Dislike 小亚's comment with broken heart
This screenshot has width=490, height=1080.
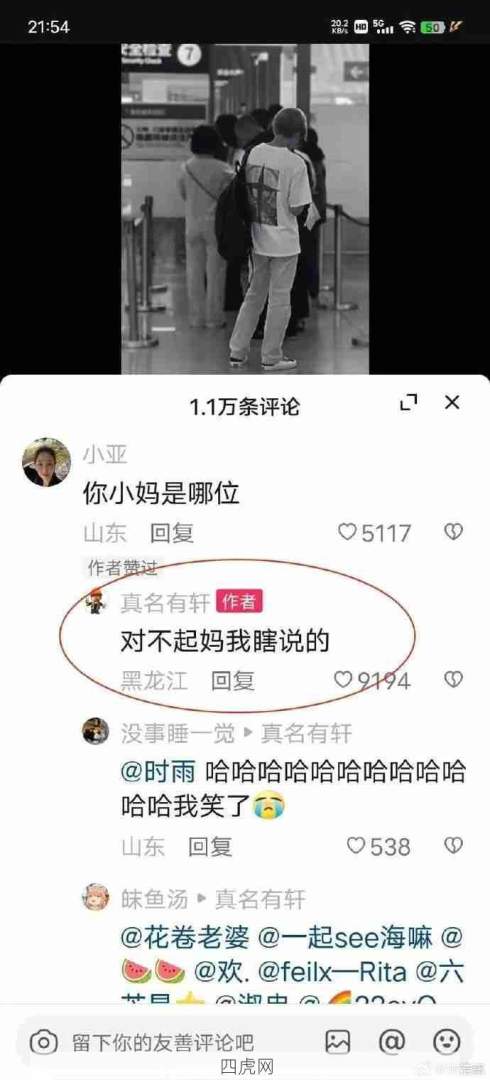[x=453, y=532]
